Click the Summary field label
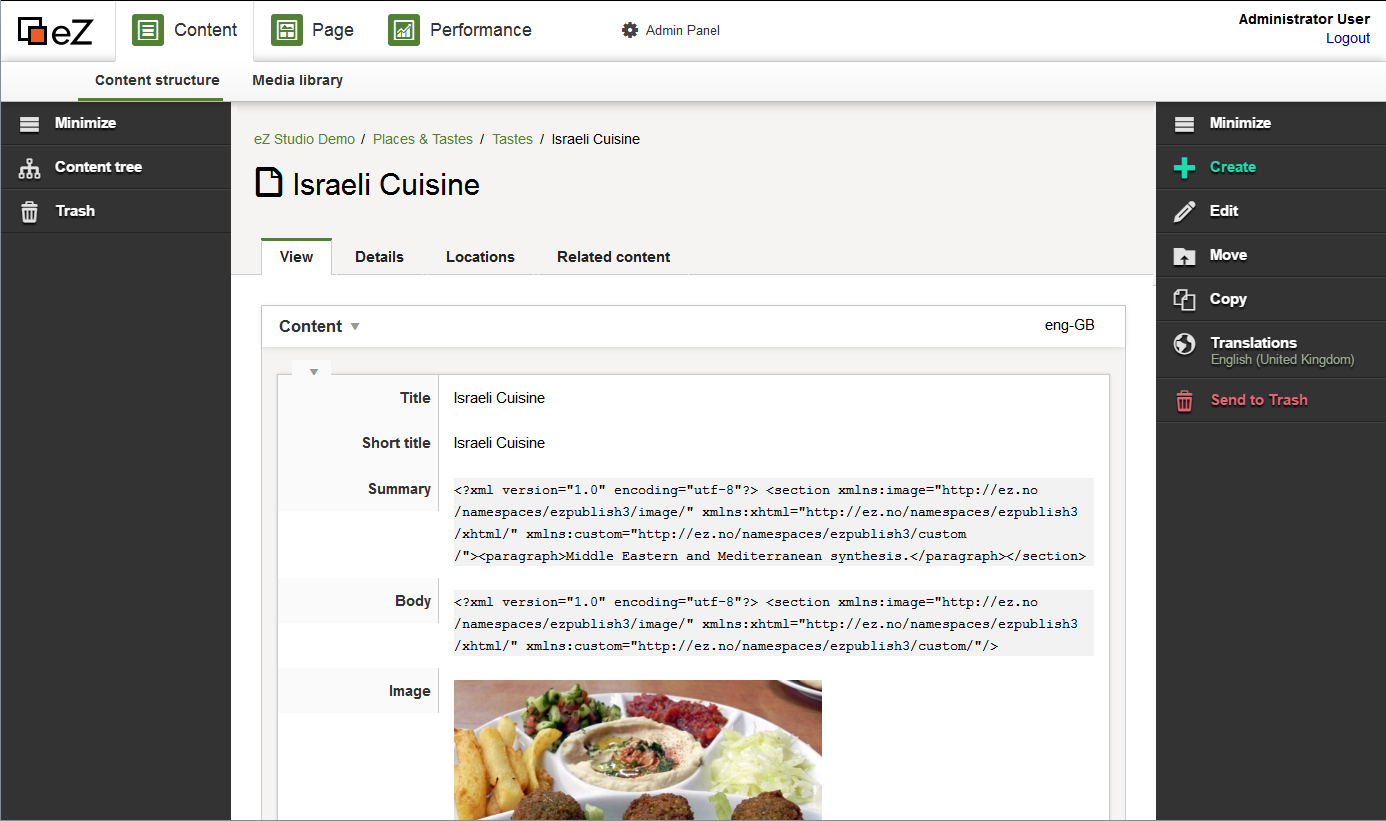 [399, 489]
